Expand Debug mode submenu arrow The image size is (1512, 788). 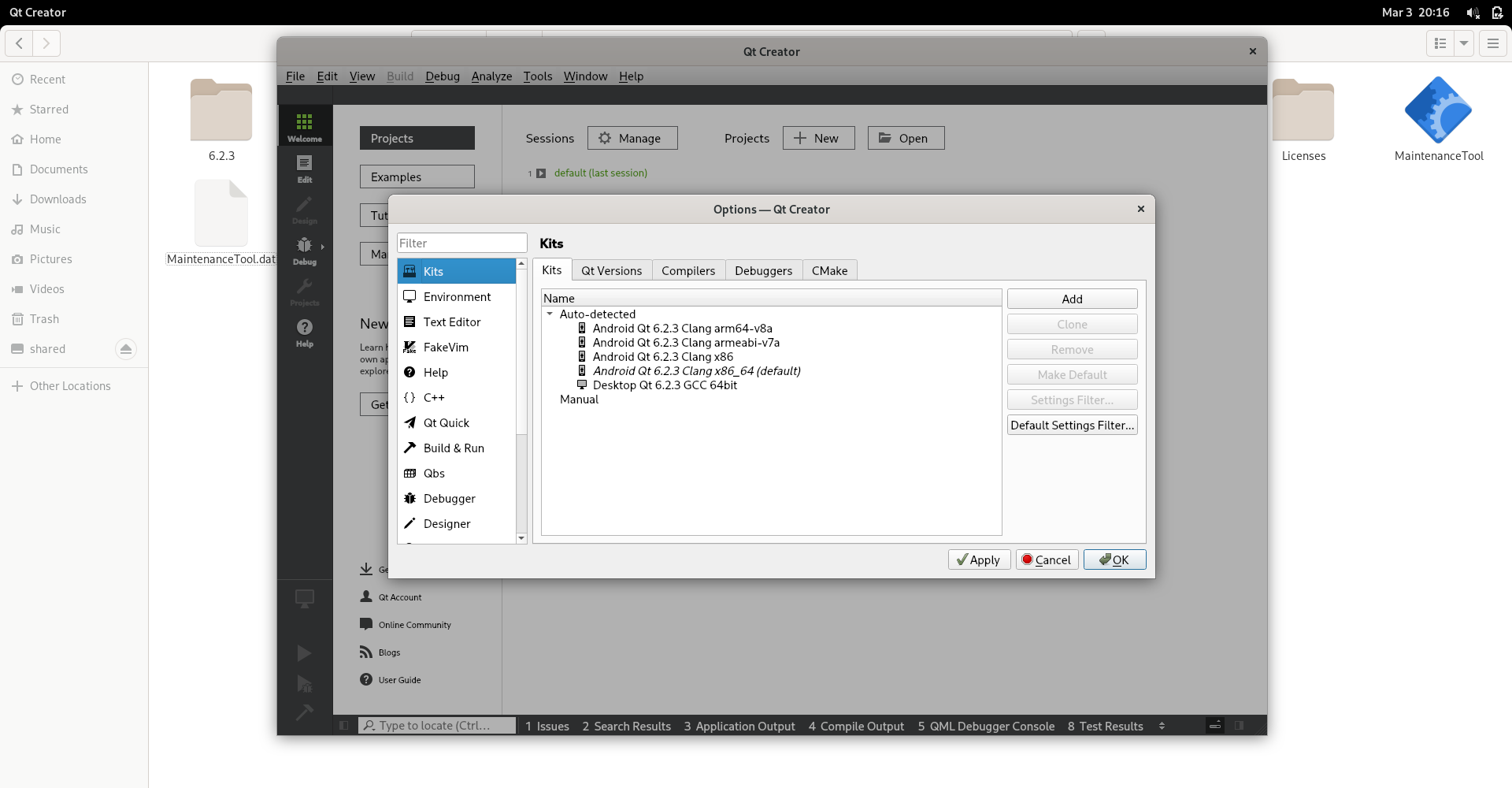pyautogui.click(x=323, y=247)
